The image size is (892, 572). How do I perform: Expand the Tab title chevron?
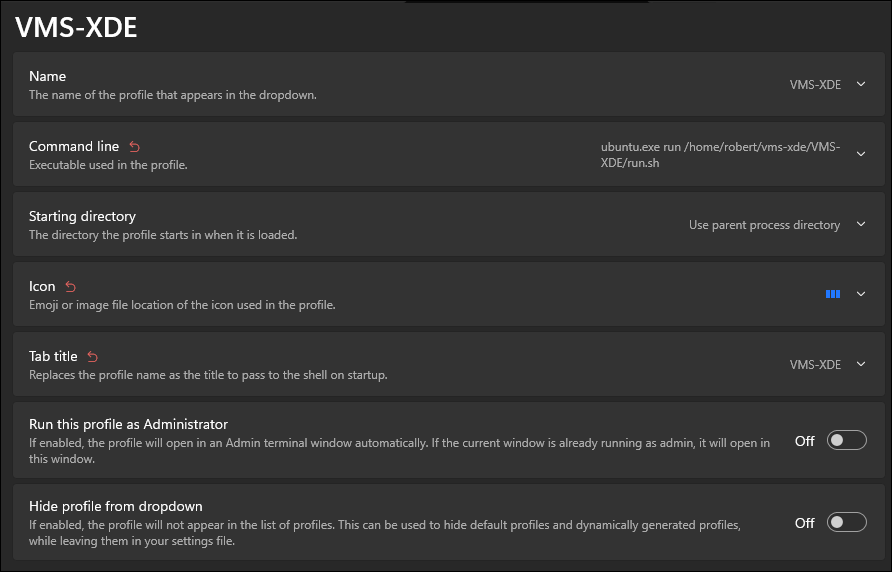click(x=861, y=364)
